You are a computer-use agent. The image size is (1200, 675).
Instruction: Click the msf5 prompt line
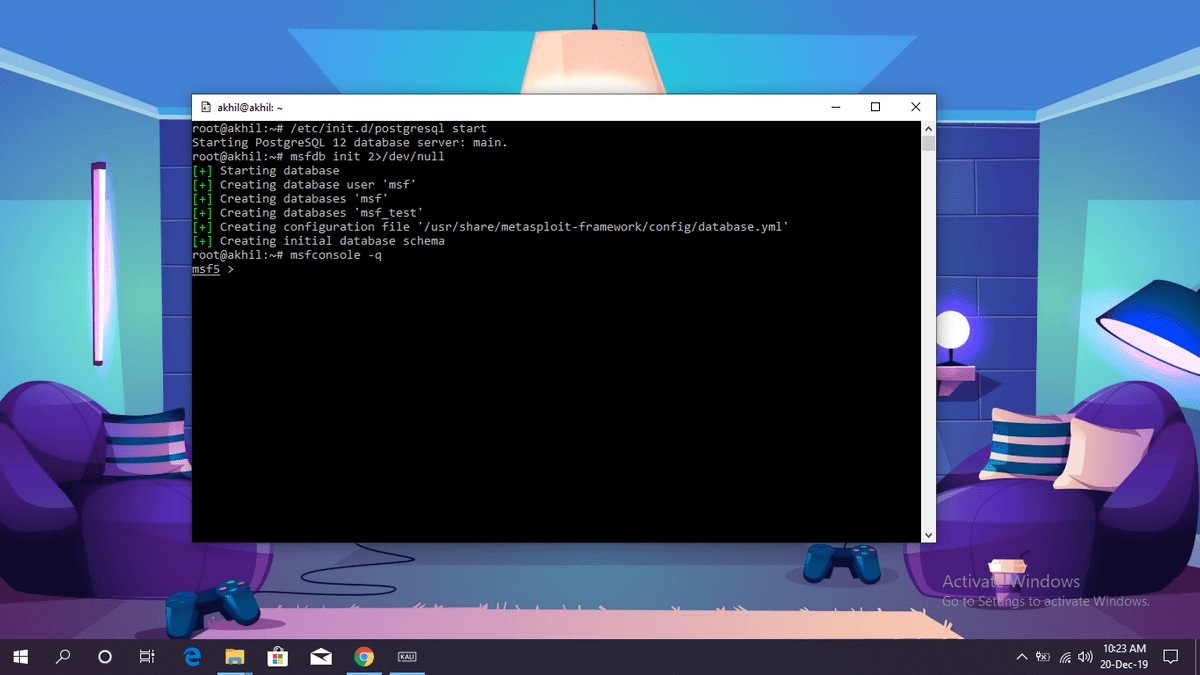pos(213,269)
